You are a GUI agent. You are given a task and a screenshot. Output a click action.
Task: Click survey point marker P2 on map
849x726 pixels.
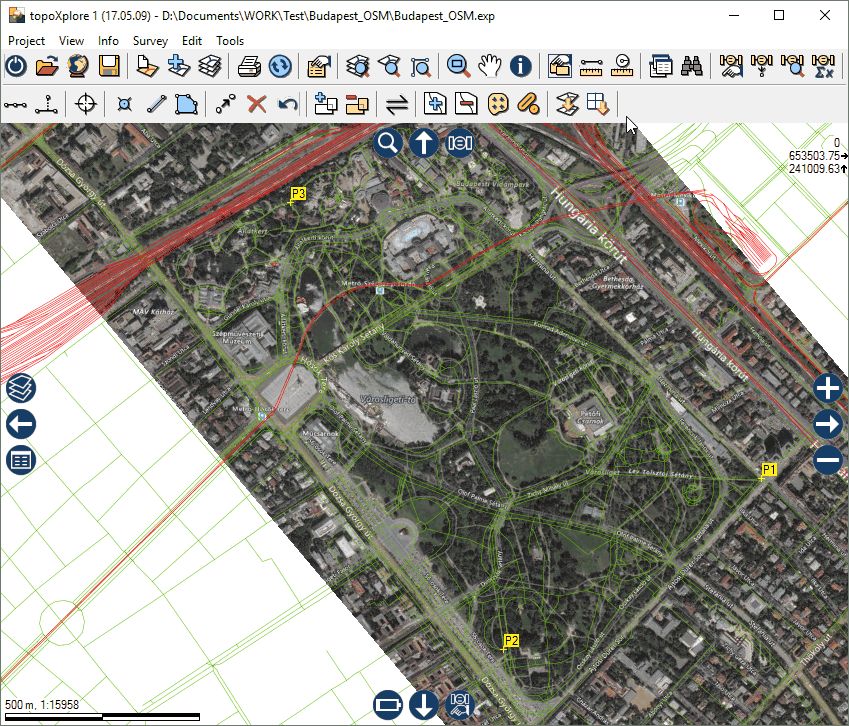[510, 641]
